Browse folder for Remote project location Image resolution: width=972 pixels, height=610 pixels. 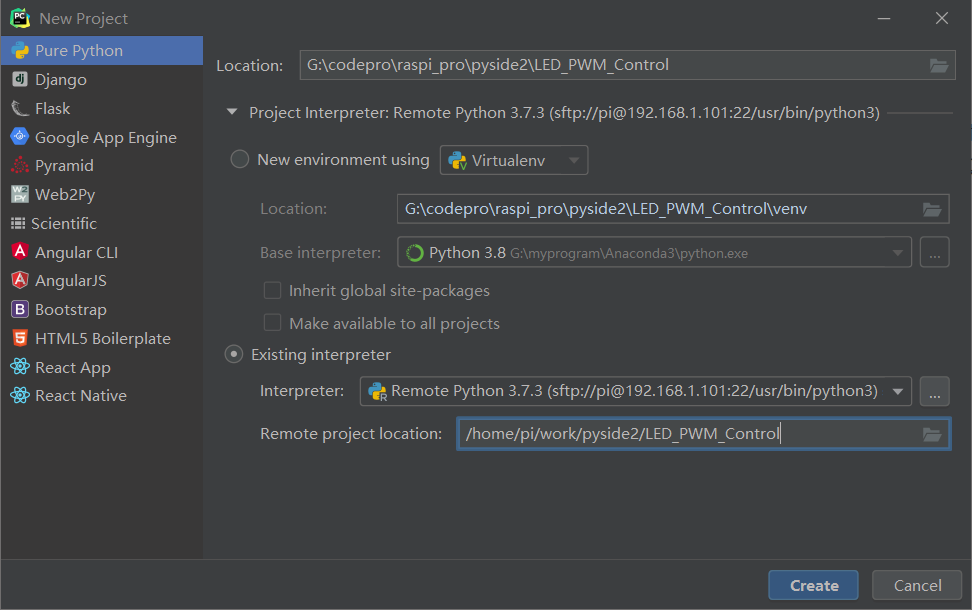coord(932,435)
